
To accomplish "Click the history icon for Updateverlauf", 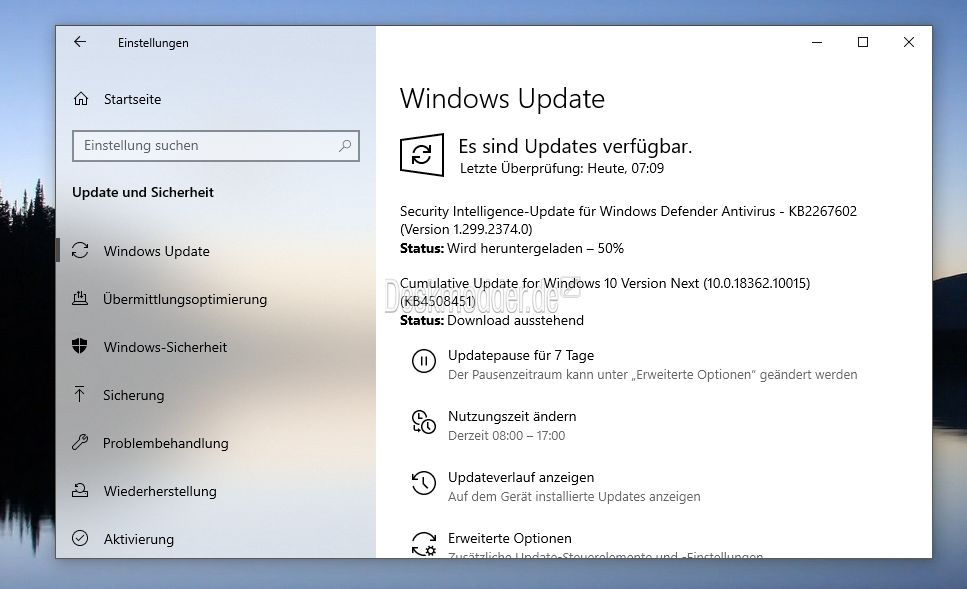I will tap(424, 483).
